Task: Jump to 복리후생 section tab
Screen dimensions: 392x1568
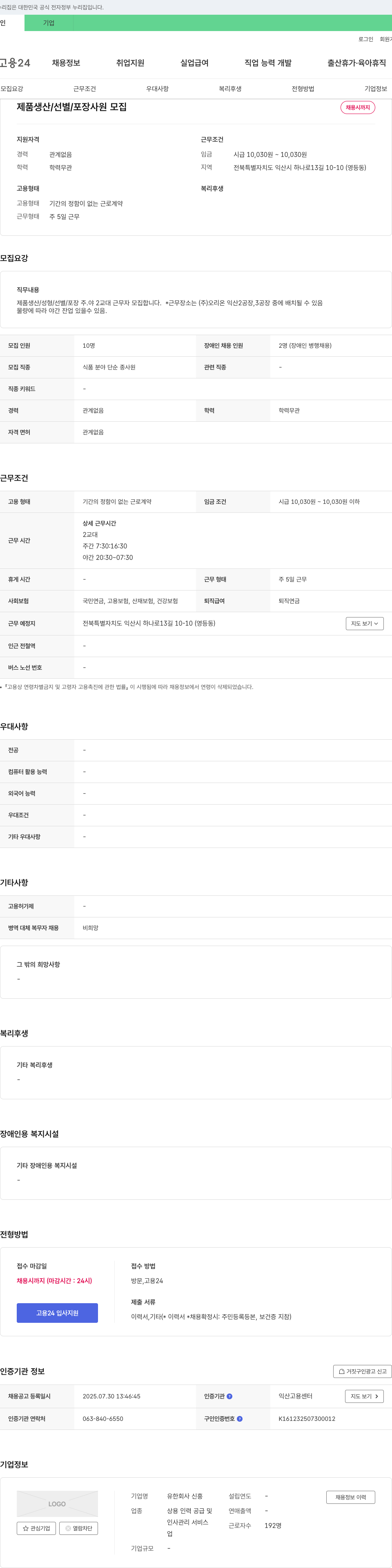Action: point(230,89)
